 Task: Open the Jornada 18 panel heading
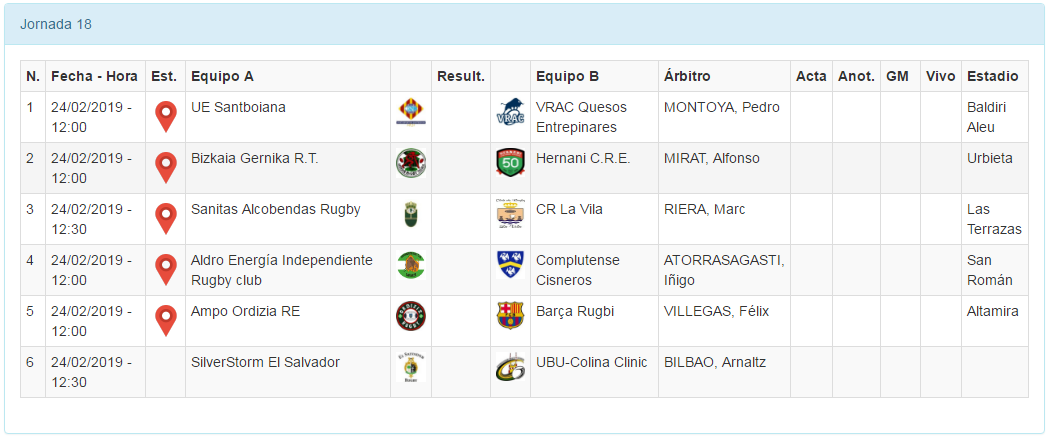pyautogui.click(x=56, y=24)
